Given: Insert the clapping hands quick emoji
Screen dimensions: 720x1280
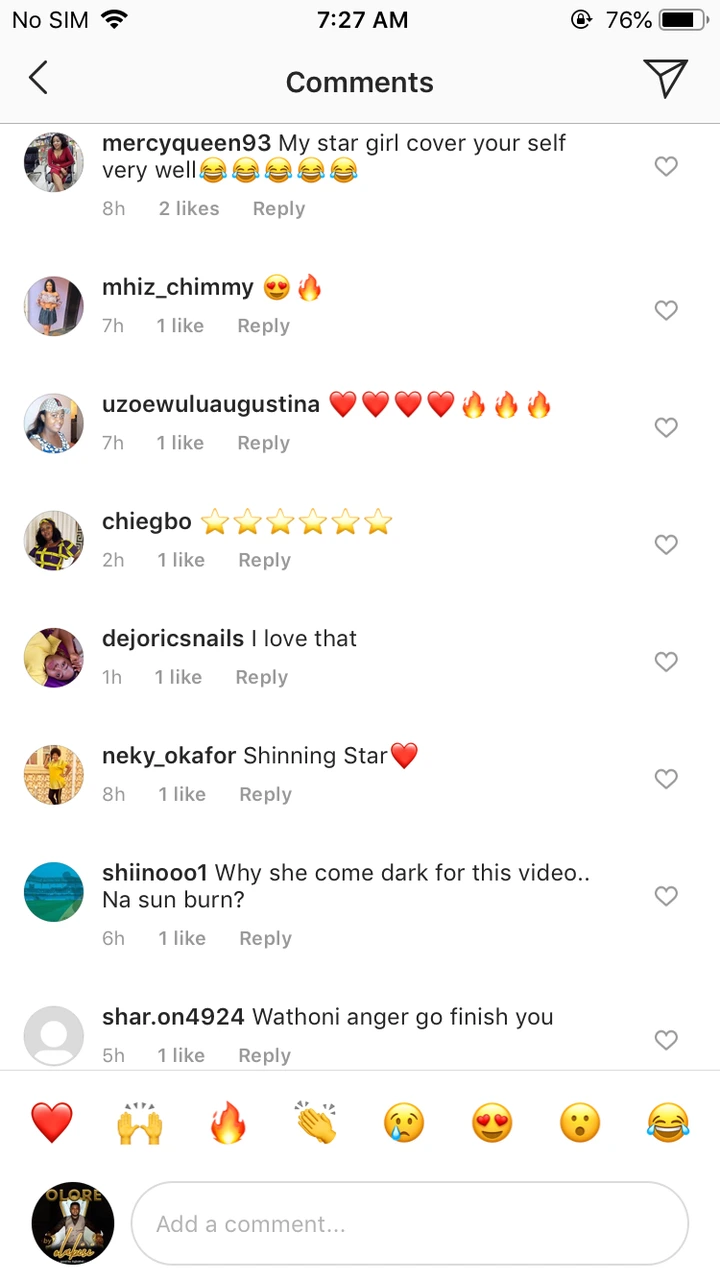Looking at the screenshot, I should pos(316,1122).
